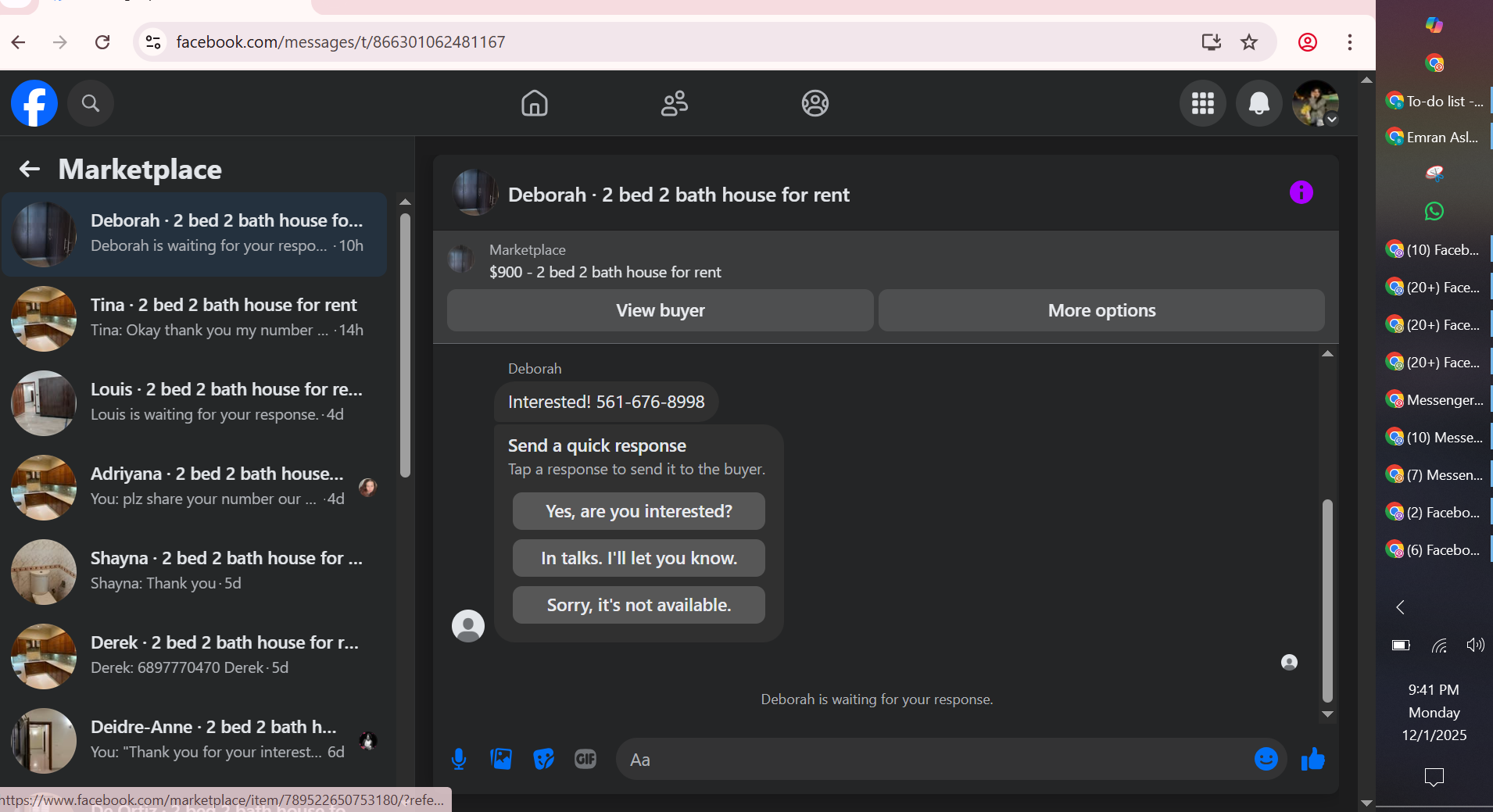This screenshot has height=812, width=1493.
Task: Attach a photo using the image icon
Action: click(501, 759)
